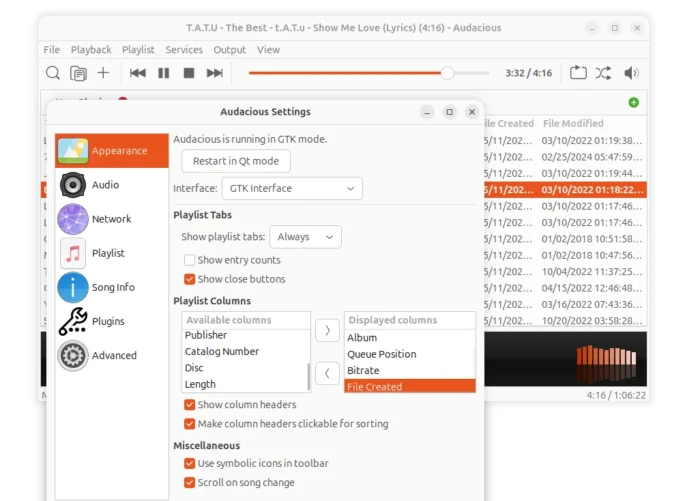Close the Audacious Settings dialog
700x501 pixels.
(472, 112)
